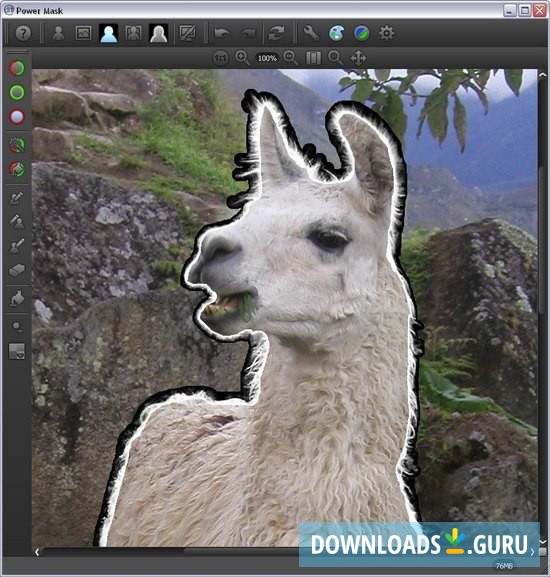Select the brush with person silhouette tool
This screenshot has height=577, width=550.
(x=17, y=246)
